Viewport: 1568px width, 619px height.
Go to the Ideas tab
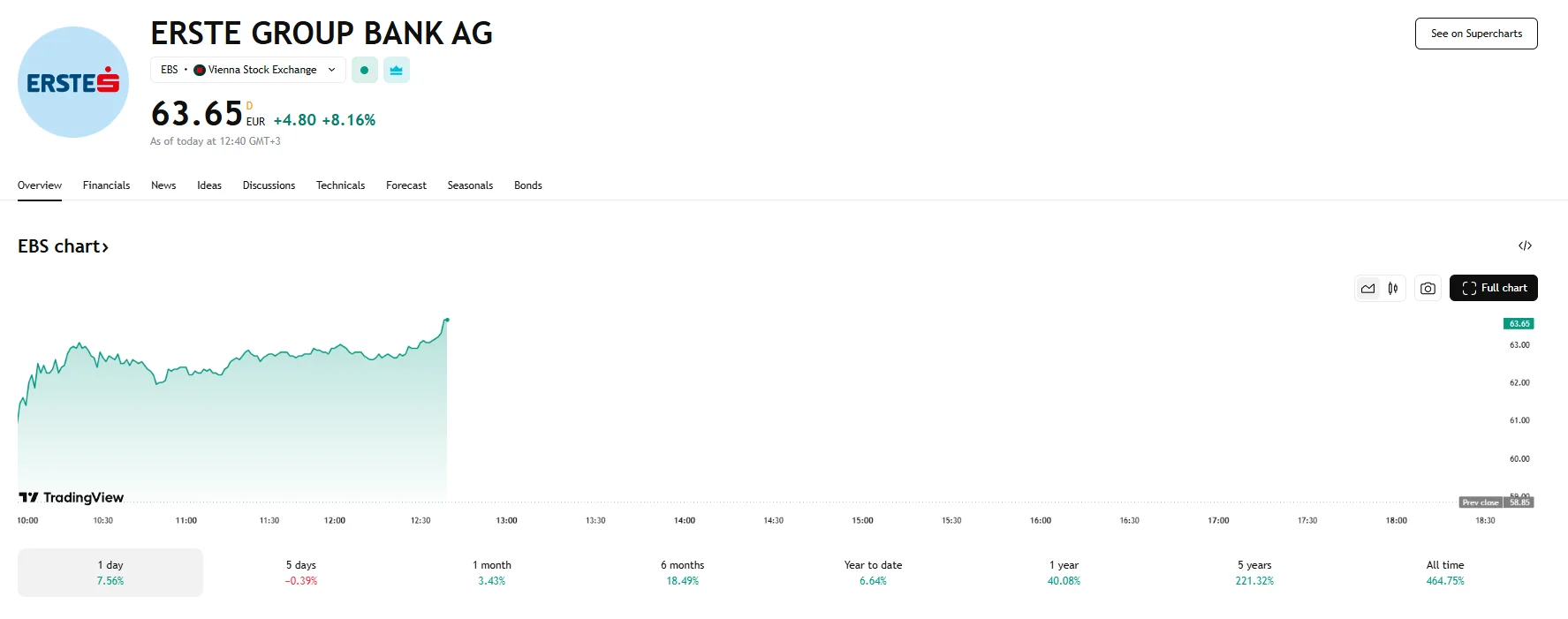209,185
